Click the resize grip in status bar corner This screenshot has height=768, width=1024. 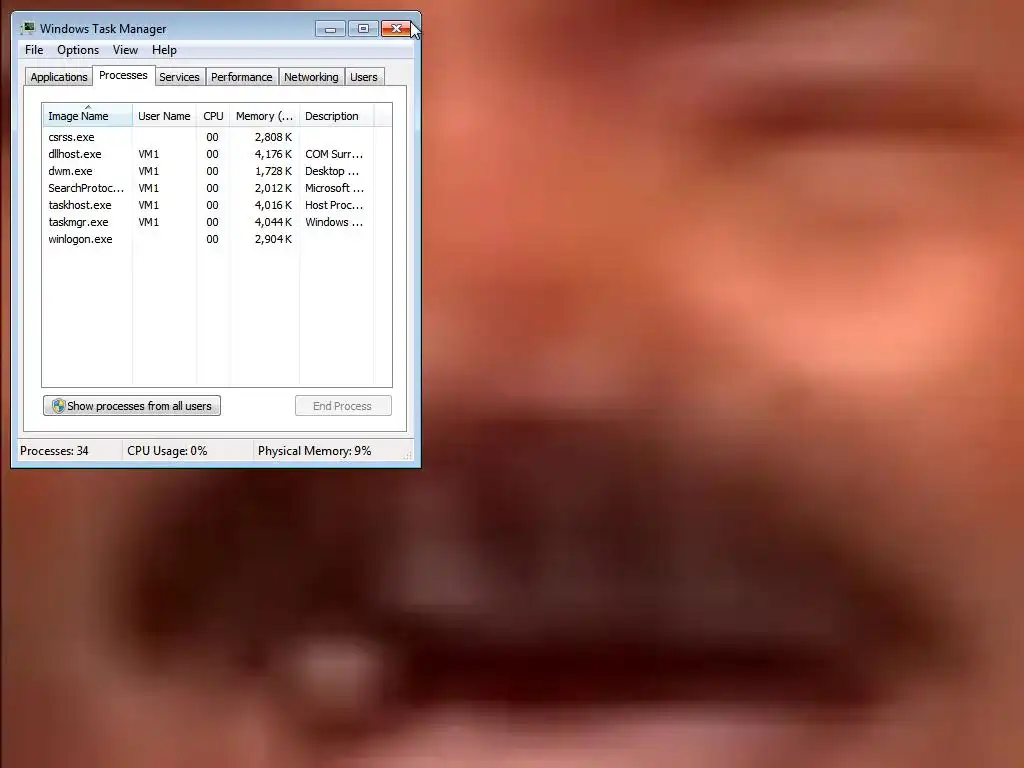pyautogui.click(x=408, y=455)
